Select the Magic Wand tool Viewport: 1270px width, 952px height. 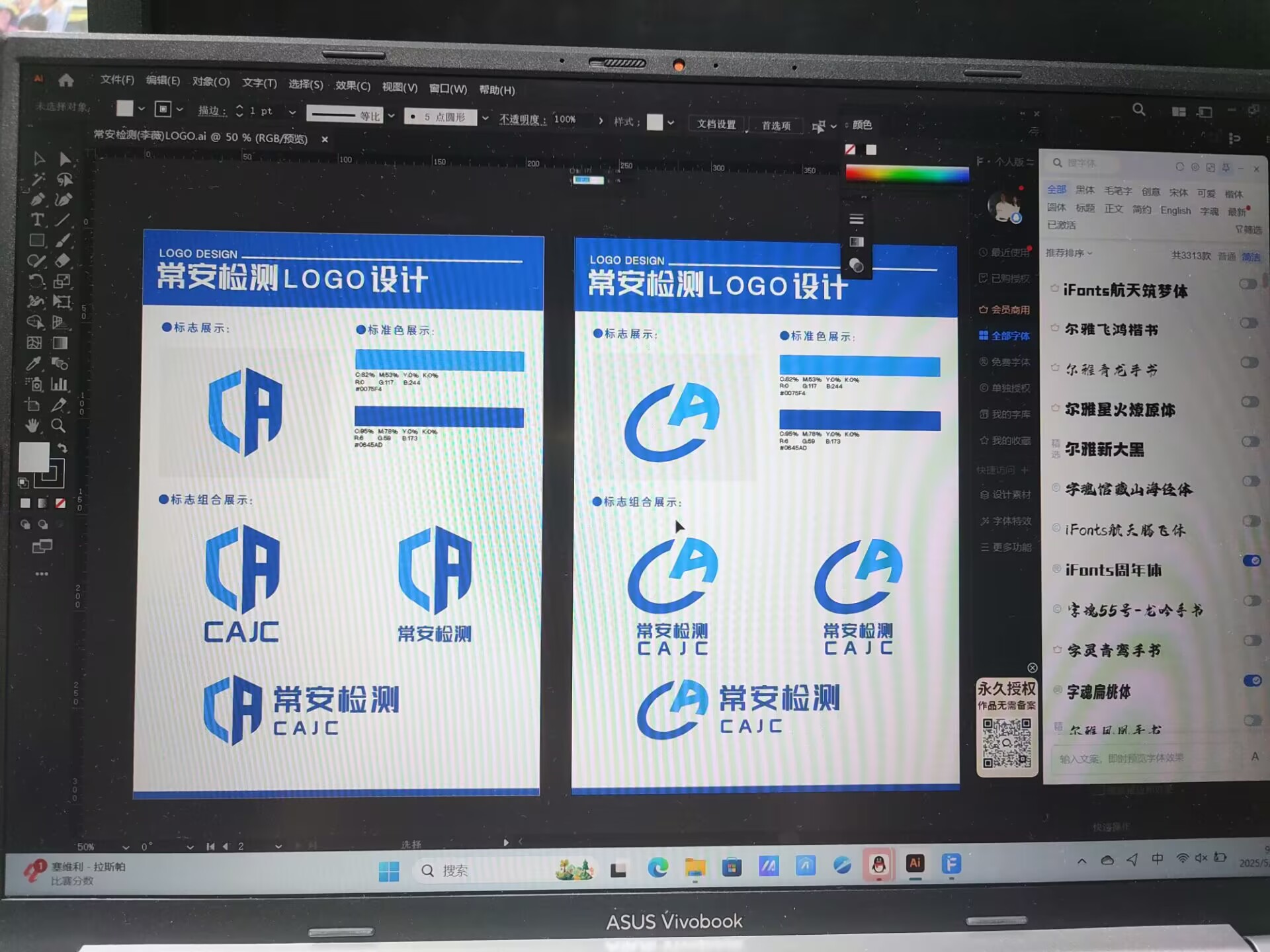click(38, 180)
